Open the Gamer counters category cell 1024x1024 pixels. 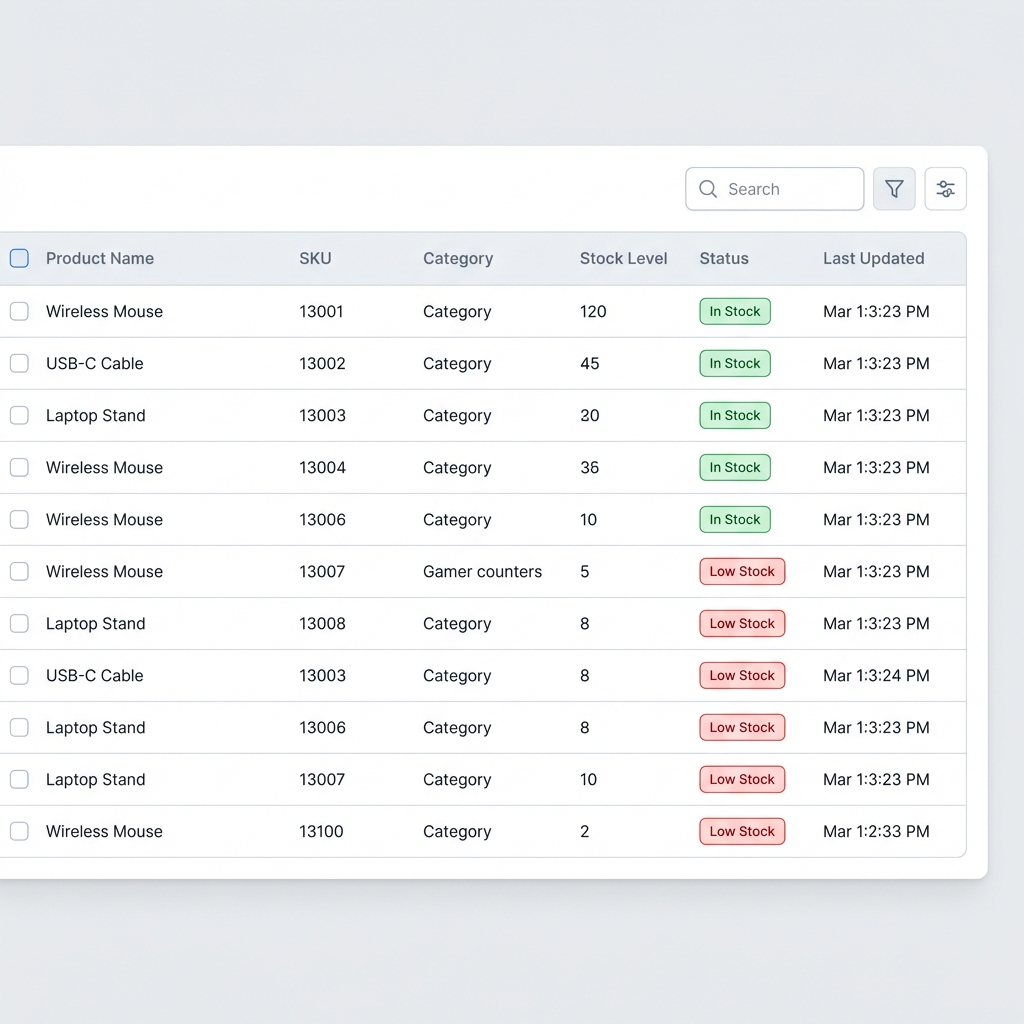482,571
